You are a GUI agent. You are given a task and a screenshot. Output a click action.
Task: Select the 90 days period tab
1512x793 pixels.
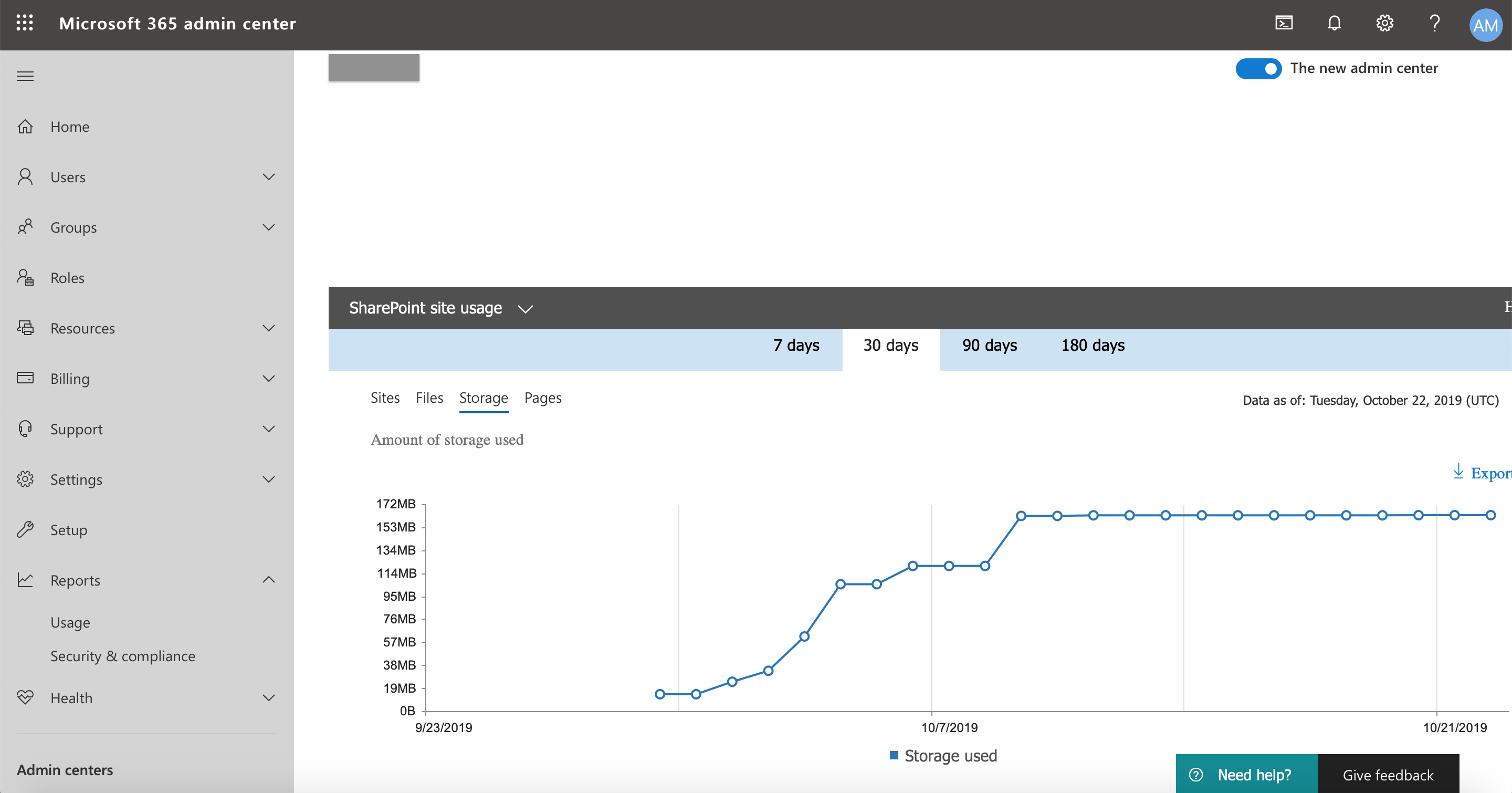[x=990, y=346]
